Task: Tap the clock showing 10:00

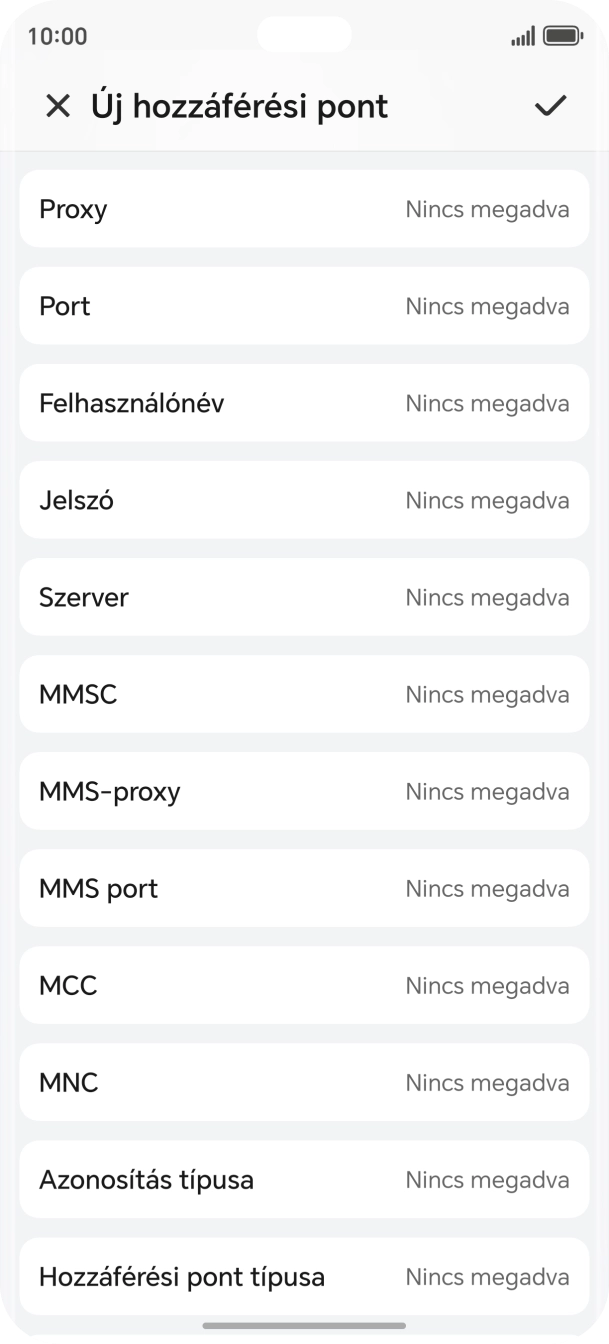Action: point(51,36)
